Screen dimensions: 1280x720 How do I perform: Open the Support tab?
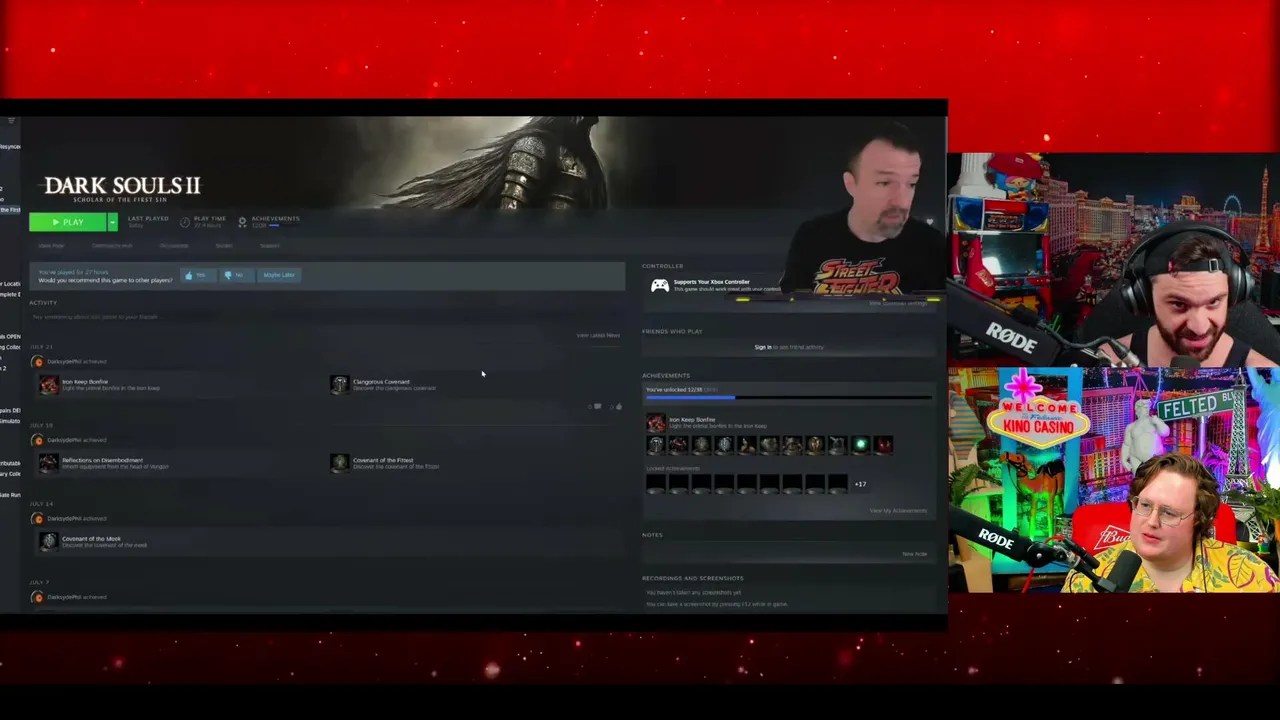point(270,246)
